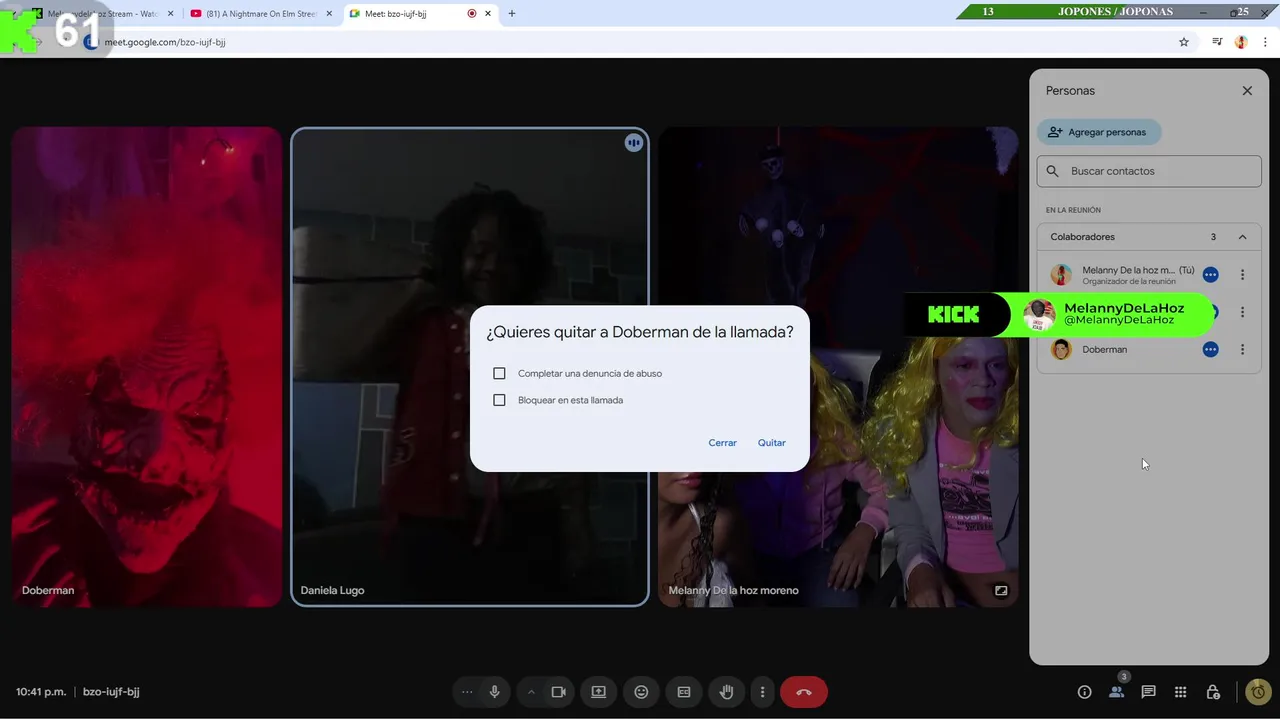Click the Agregar personas button
Viewport: 1280px width, 720px height.
pyautogui.click(x=1099, y=132)
